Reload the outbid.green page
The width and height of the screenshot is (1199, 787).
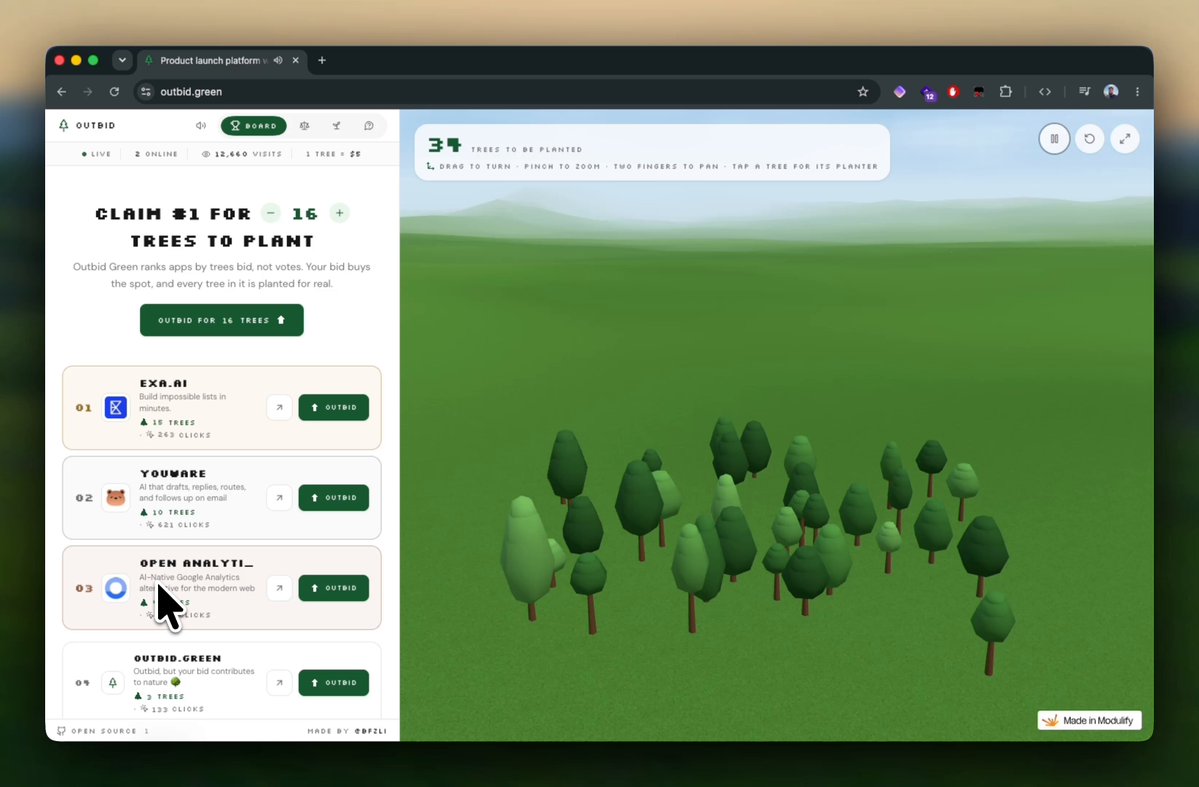pyautogui.click(x=114, y=92)
